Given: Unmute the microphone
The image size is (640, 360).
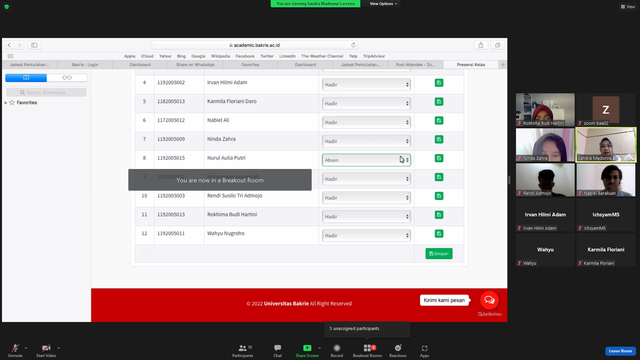Looking at the screenshot, I should pos(15,350).
